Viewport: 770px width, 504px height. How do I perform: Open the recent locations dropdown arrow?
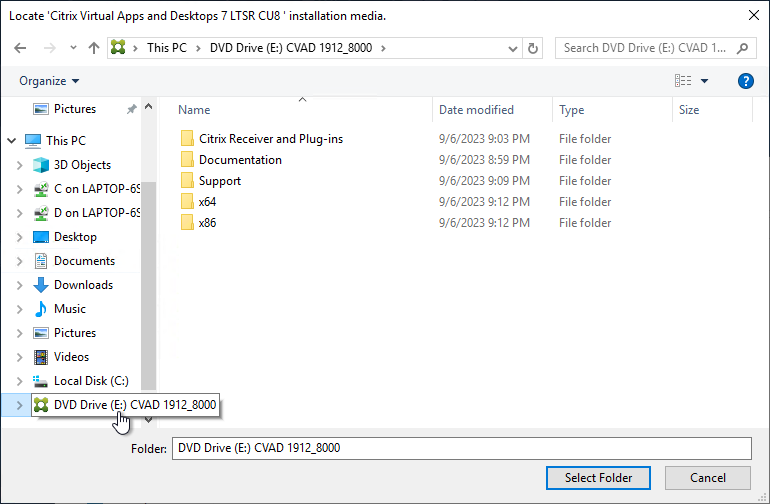pos(73,48)
